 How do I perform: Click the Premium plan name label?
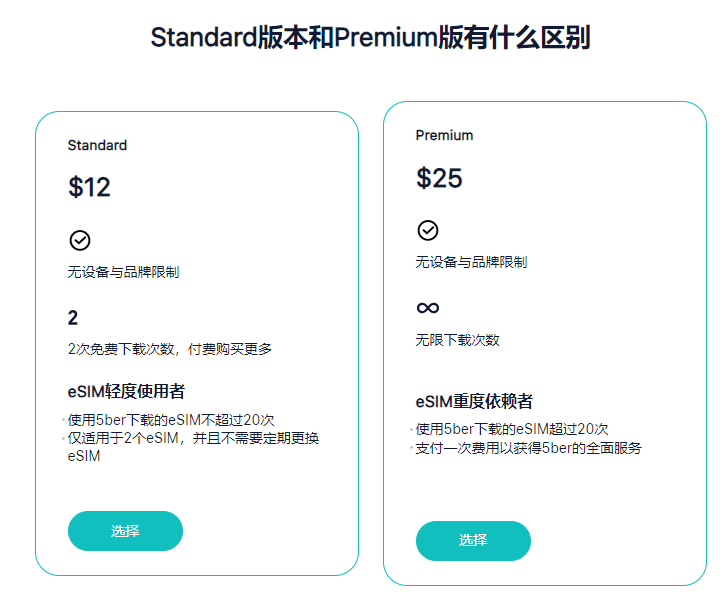click(x=444, y=135)
